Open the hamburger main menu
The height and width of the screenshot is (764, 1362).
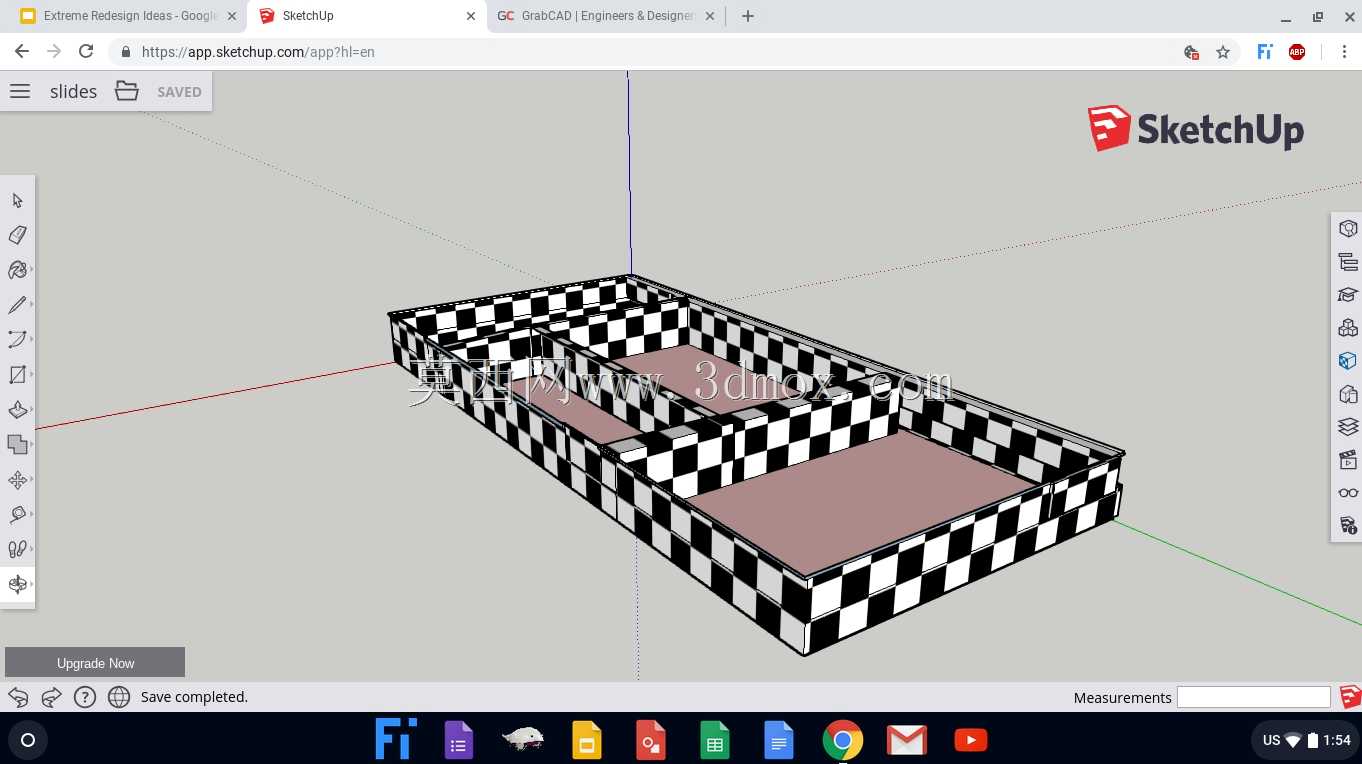click(x=20, y=91)
